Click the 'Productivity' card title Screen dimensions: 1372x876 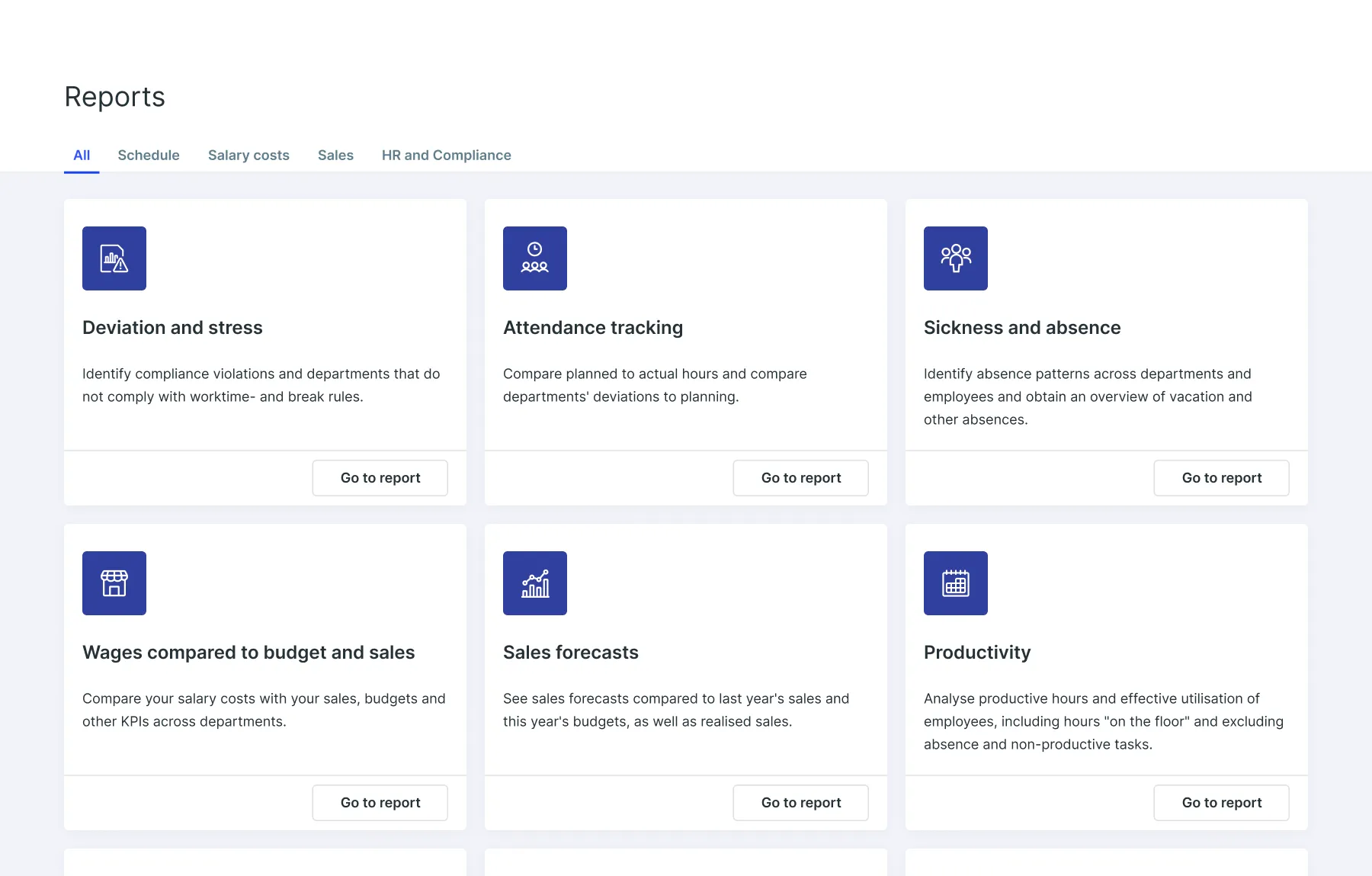[x=977, y=653]
